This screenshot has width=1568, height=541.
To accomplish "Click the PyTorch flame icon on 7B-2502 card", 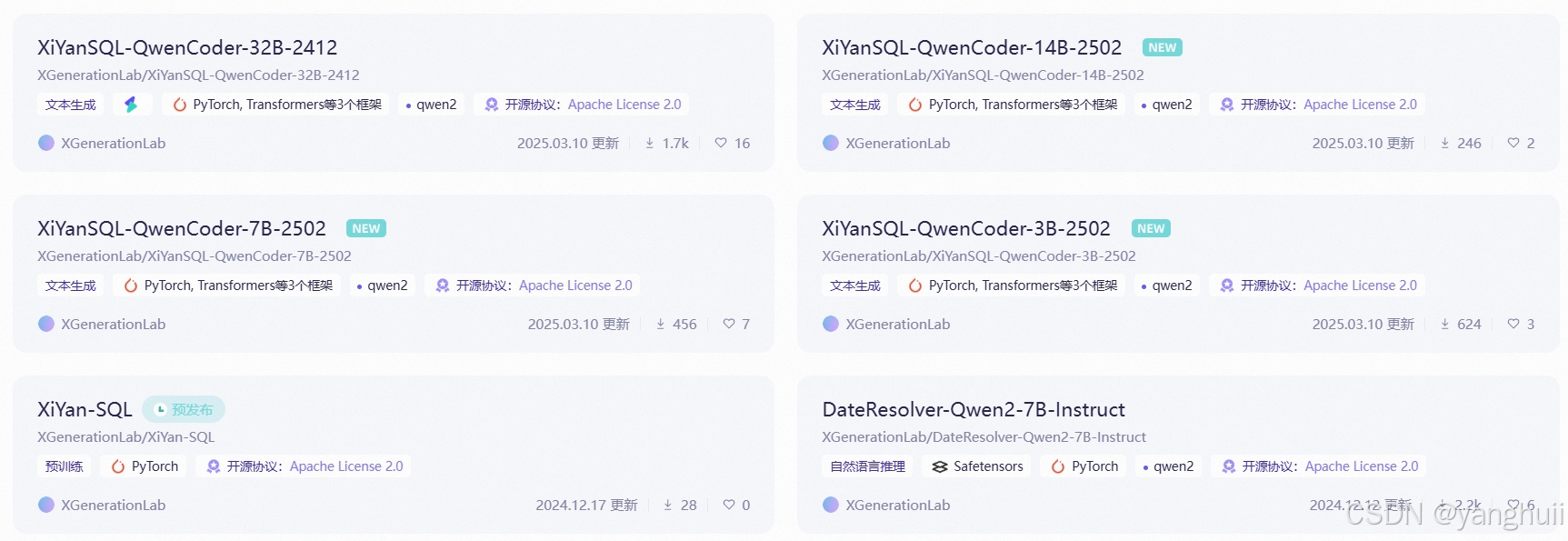I will (131, 286).
